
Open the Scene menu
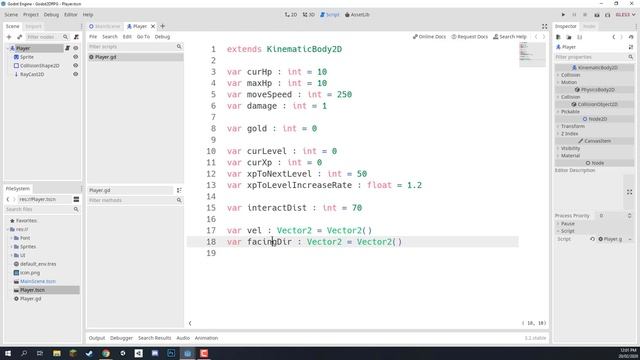[x=11, y=15]
